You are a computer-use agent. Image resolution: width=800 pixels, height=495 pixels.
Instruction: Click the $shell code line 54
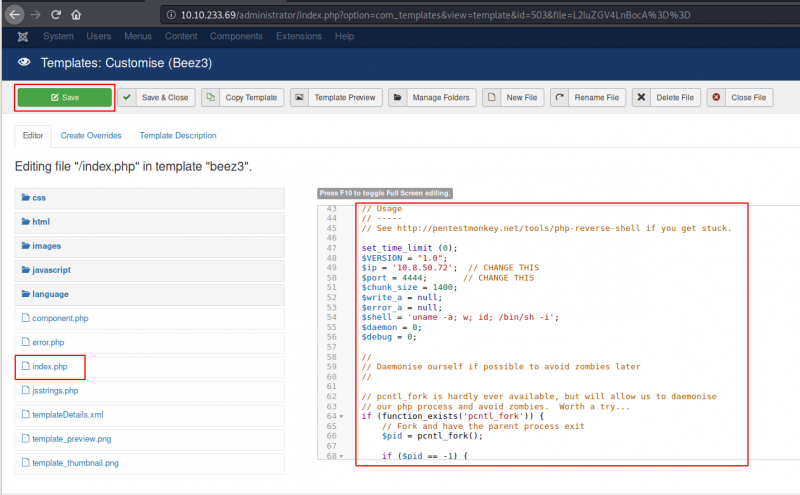(x=460, y=317)
